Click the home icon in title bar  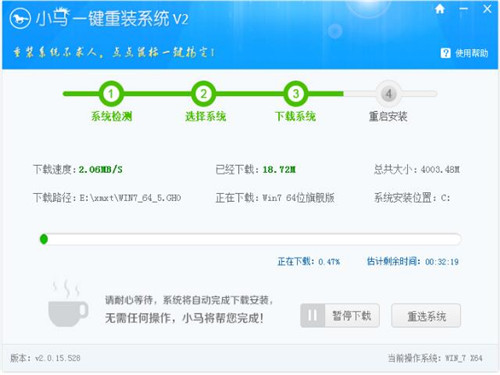tap(440, 9)
